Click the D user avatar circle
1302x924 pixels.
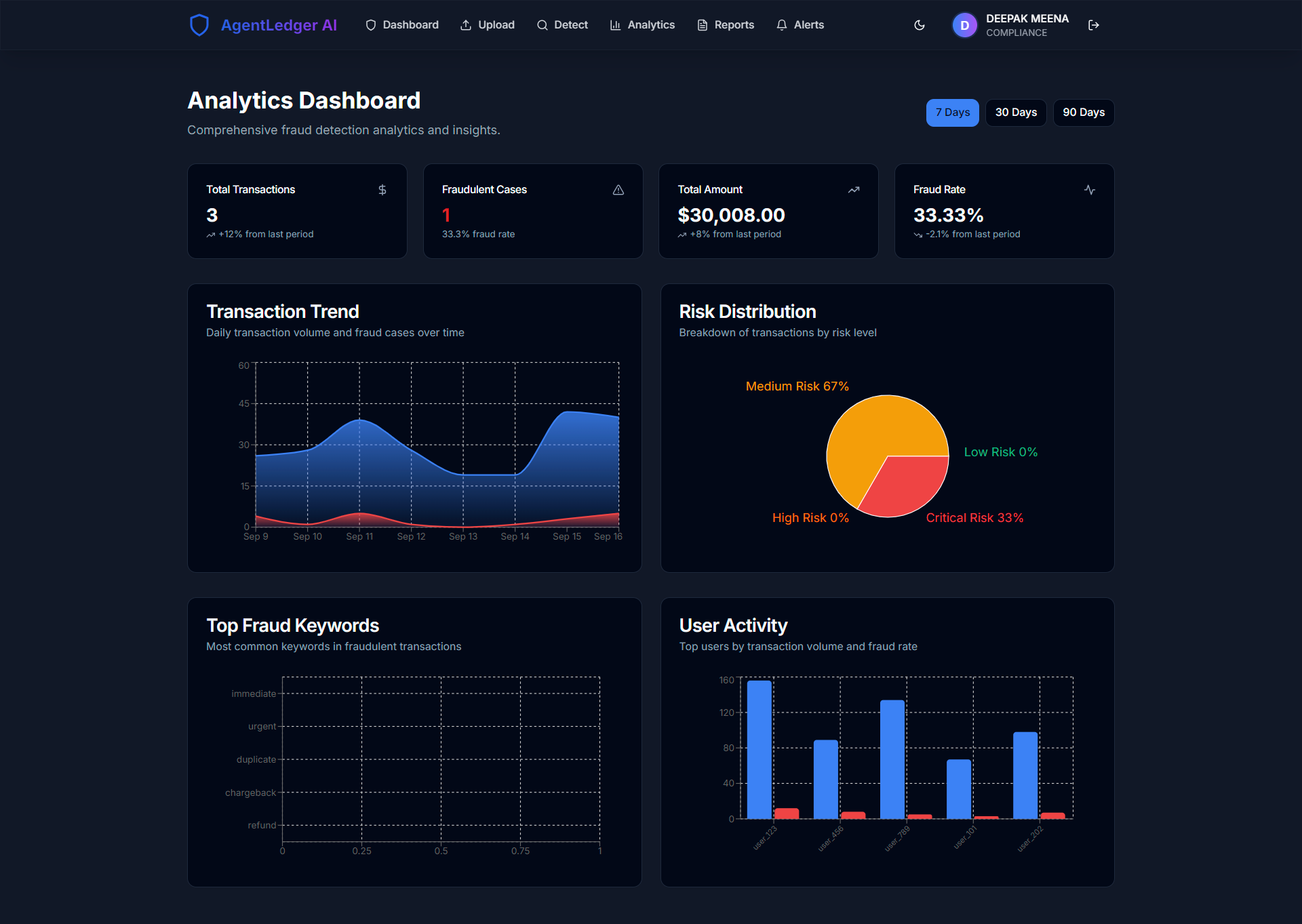point(964,25)
